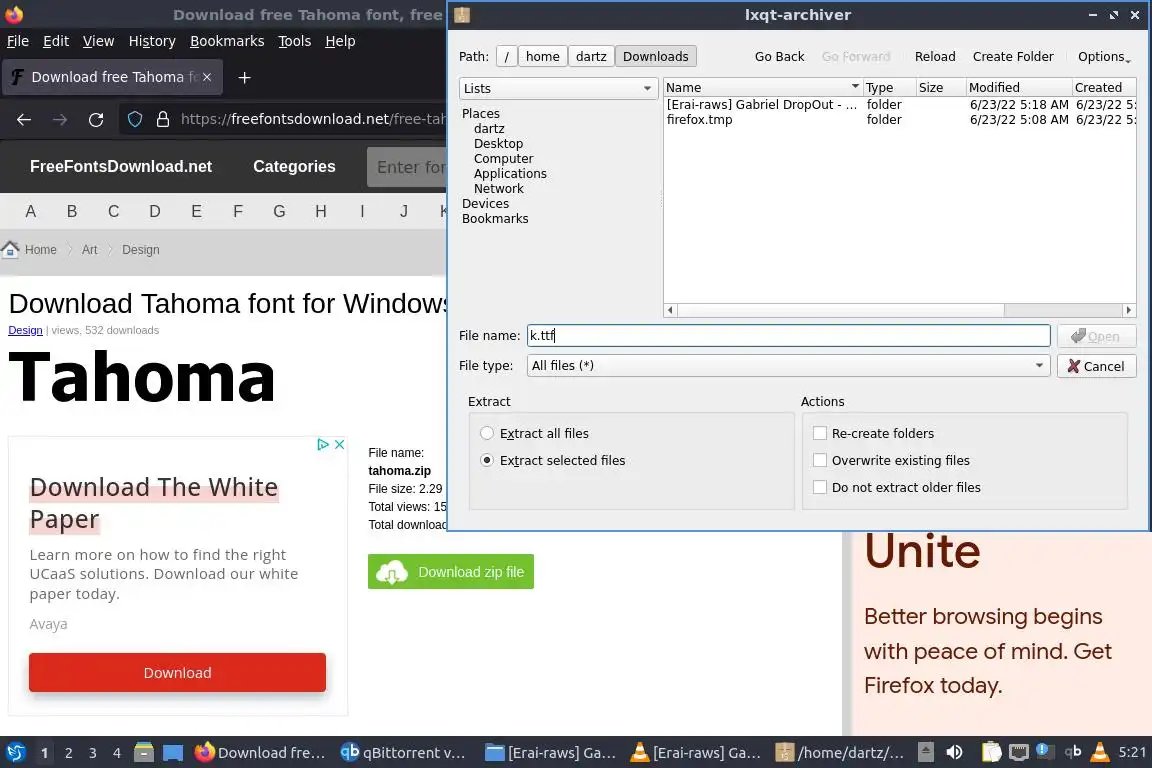Switch to qBittorrent taskbar entry

(404, 752)
